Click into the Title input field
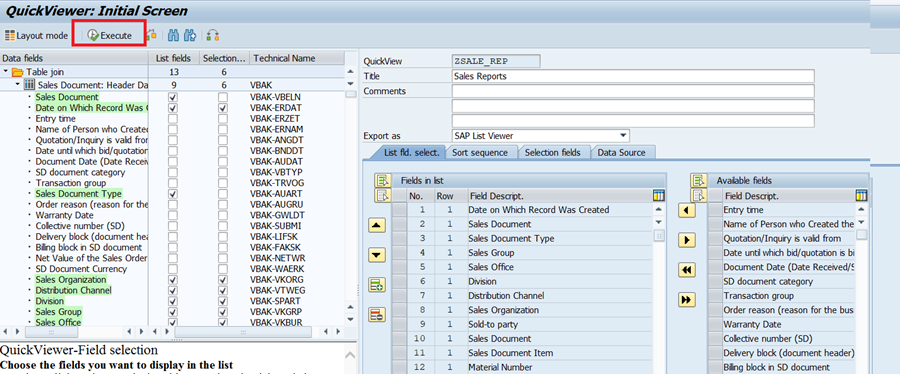 pos(633,76)
